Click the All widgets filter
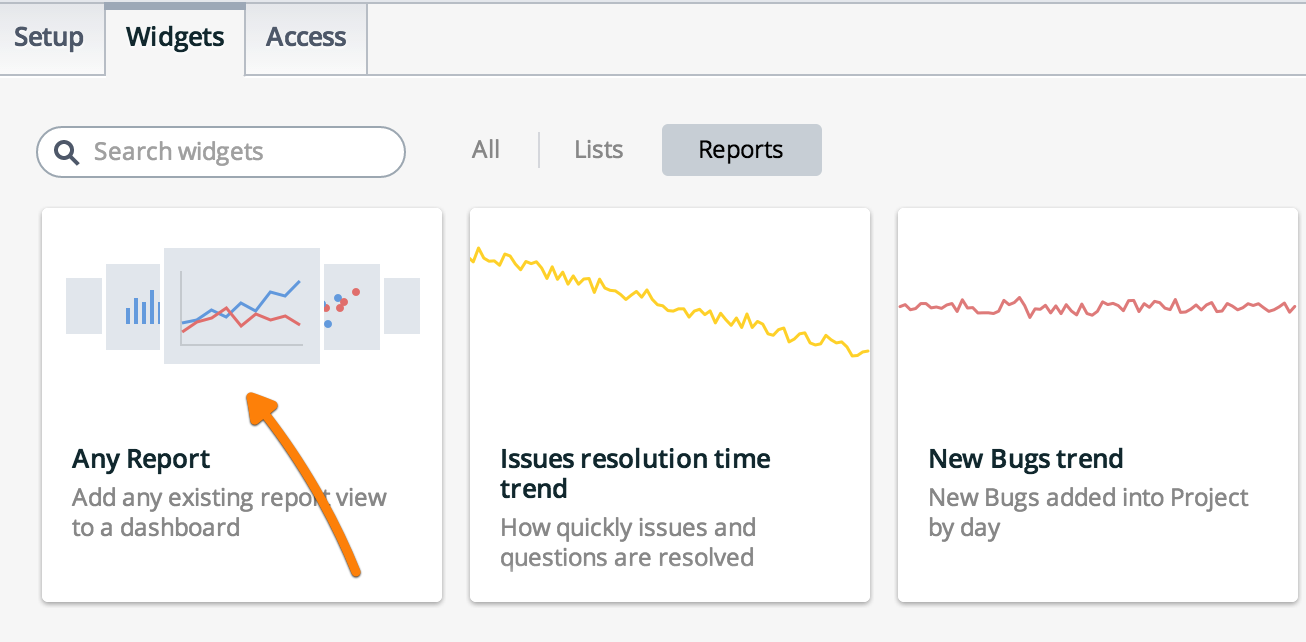Viewport: 1306px width, 642px height. [486, 150]
